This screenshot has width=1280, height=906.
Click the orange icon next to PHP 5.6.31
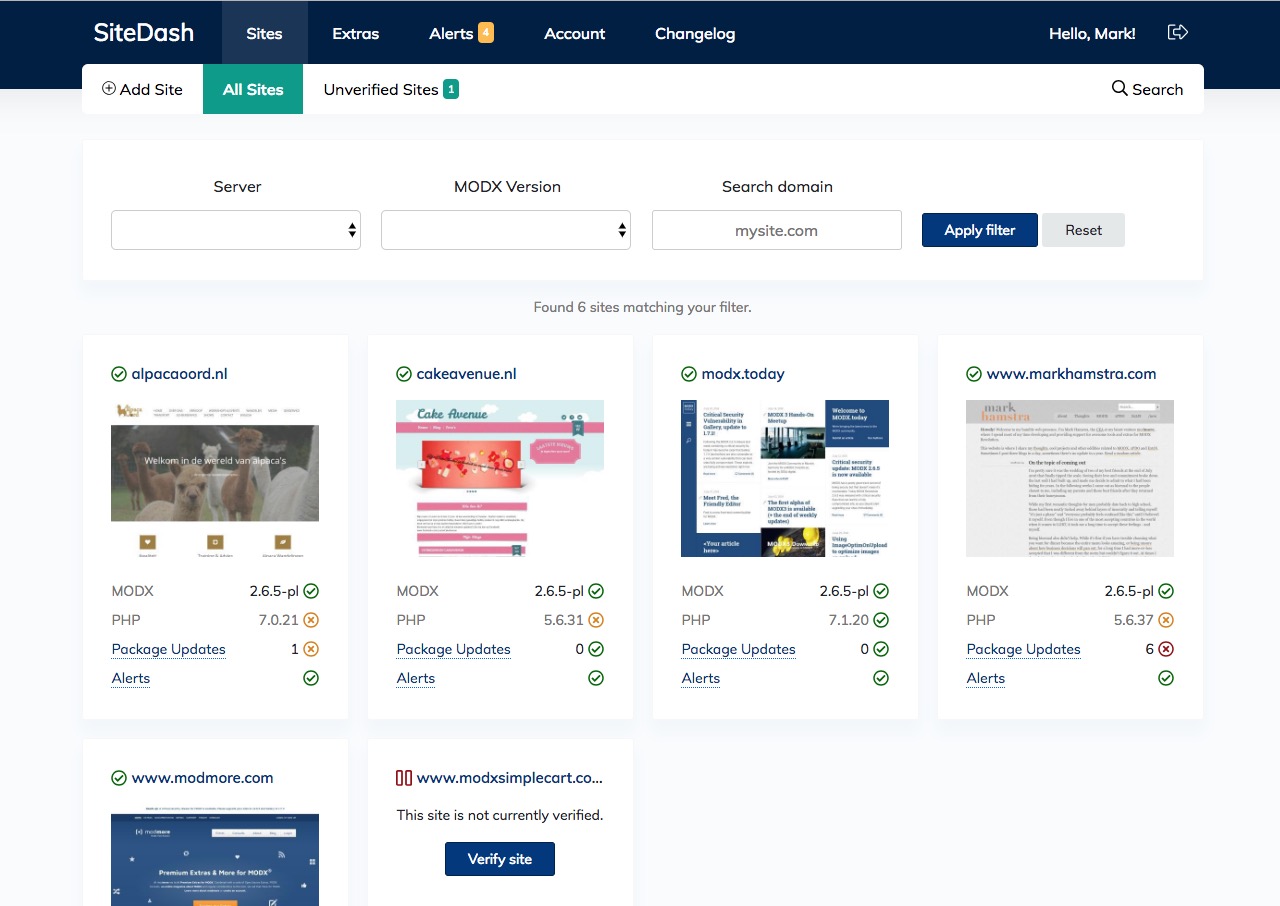coord(596,619)
